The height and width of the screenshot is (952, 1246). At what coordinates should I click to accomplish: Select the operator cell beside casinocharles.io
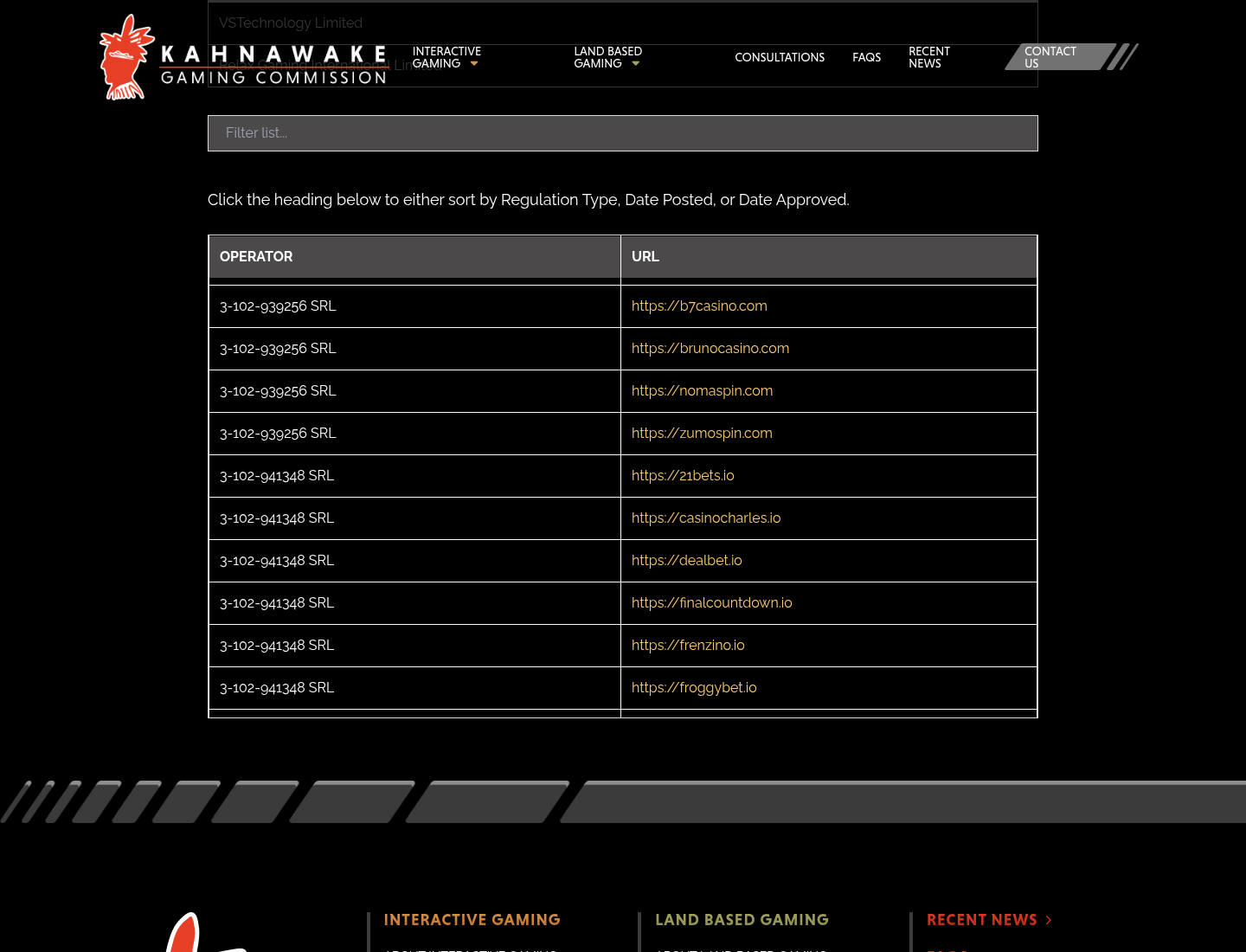coord(414,518)
